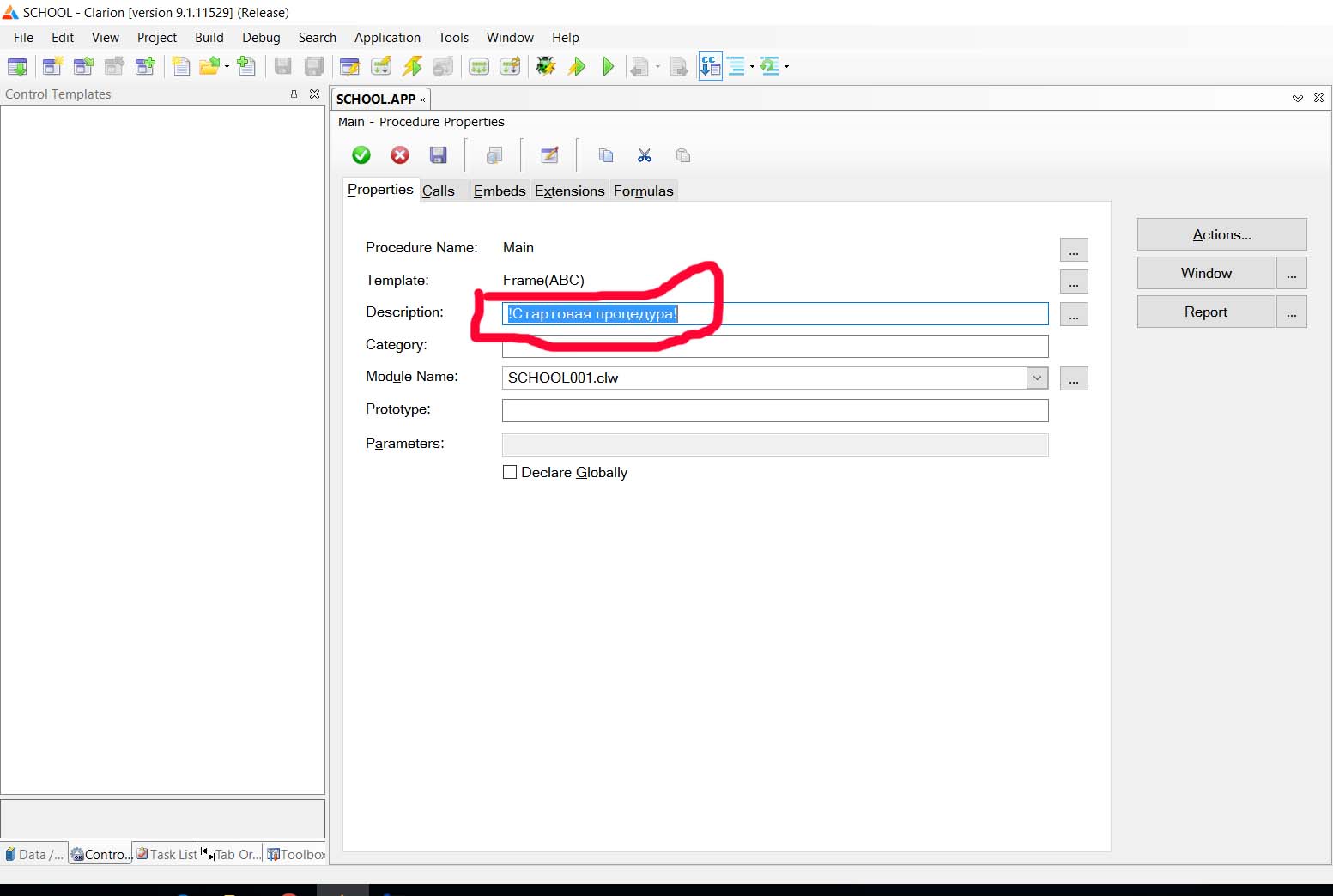Switch to the Embeds tab

[x=499, y=191]
